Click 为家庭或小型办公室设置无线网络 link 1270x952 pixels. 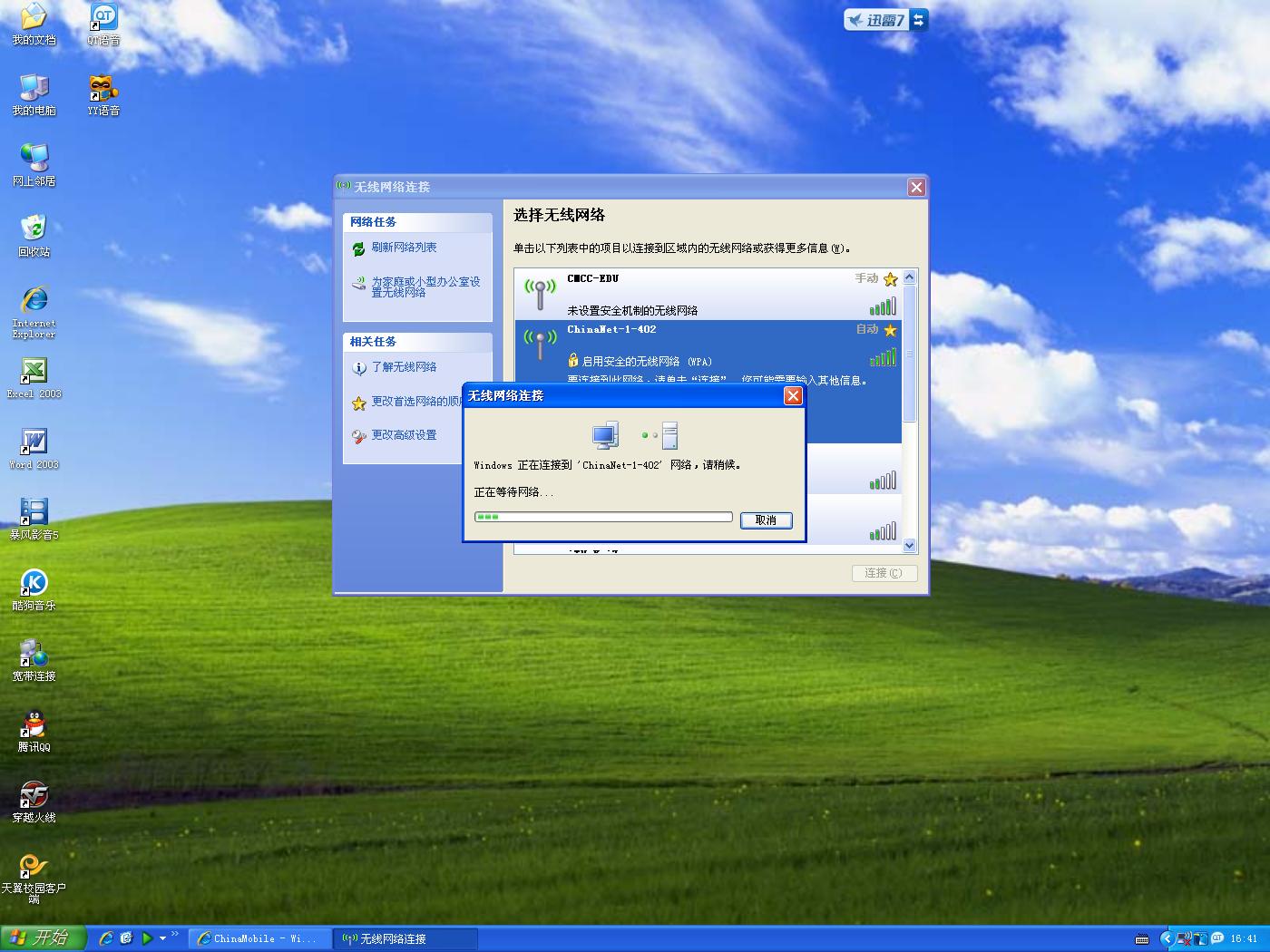(425, 287)
